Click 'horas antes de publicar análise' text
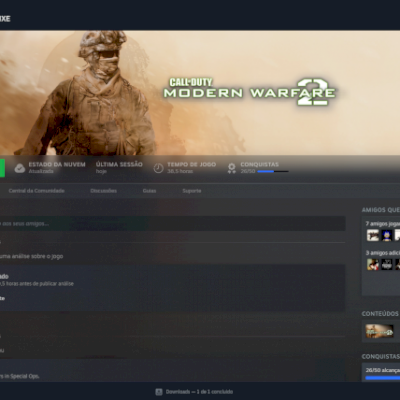Image resolution: width=400 pixels, height=400 pixels. pyautogui.click(x=40, y=284)
